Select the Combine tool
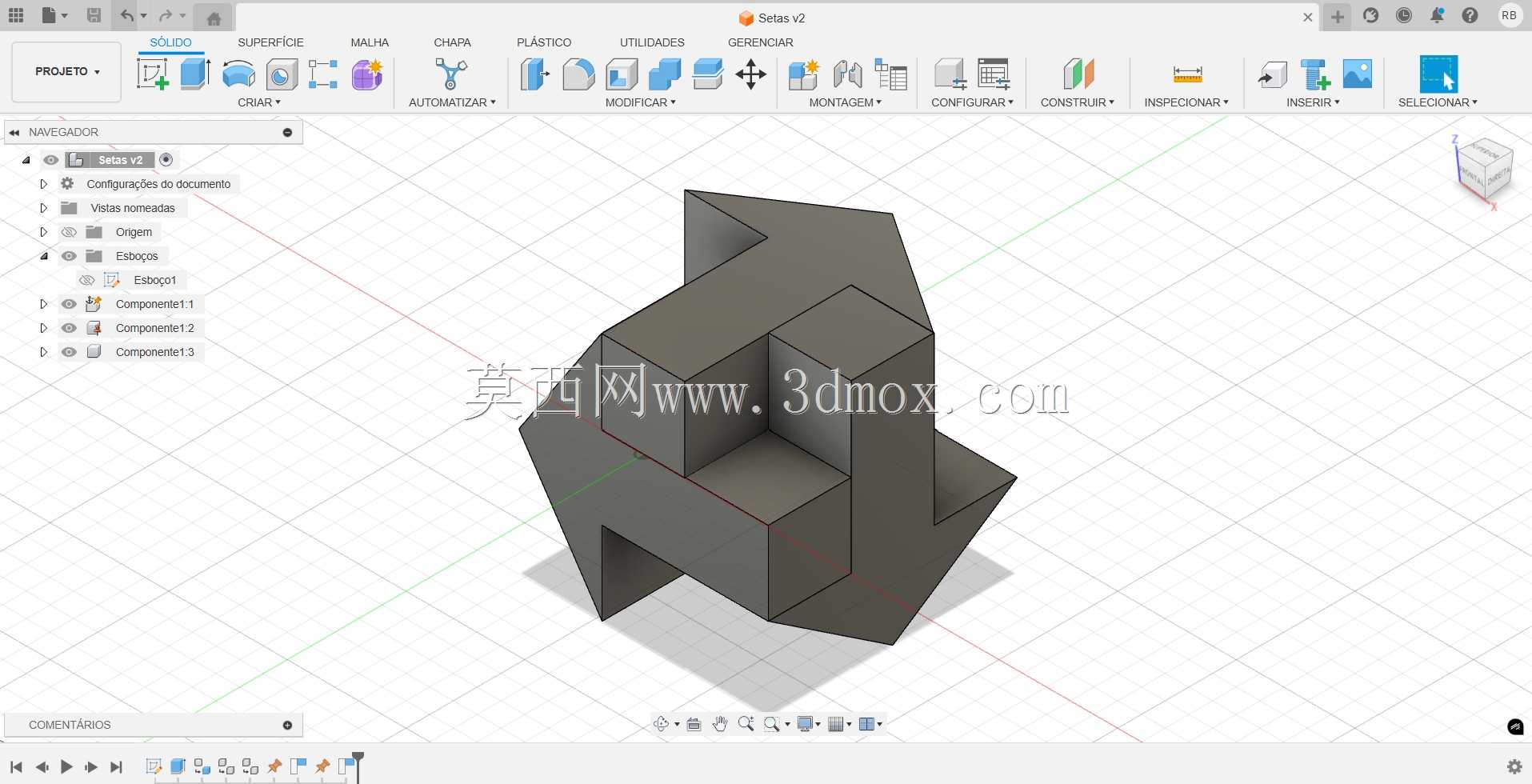The width and height of the screenshot is (1532, 784). [665, 74]
